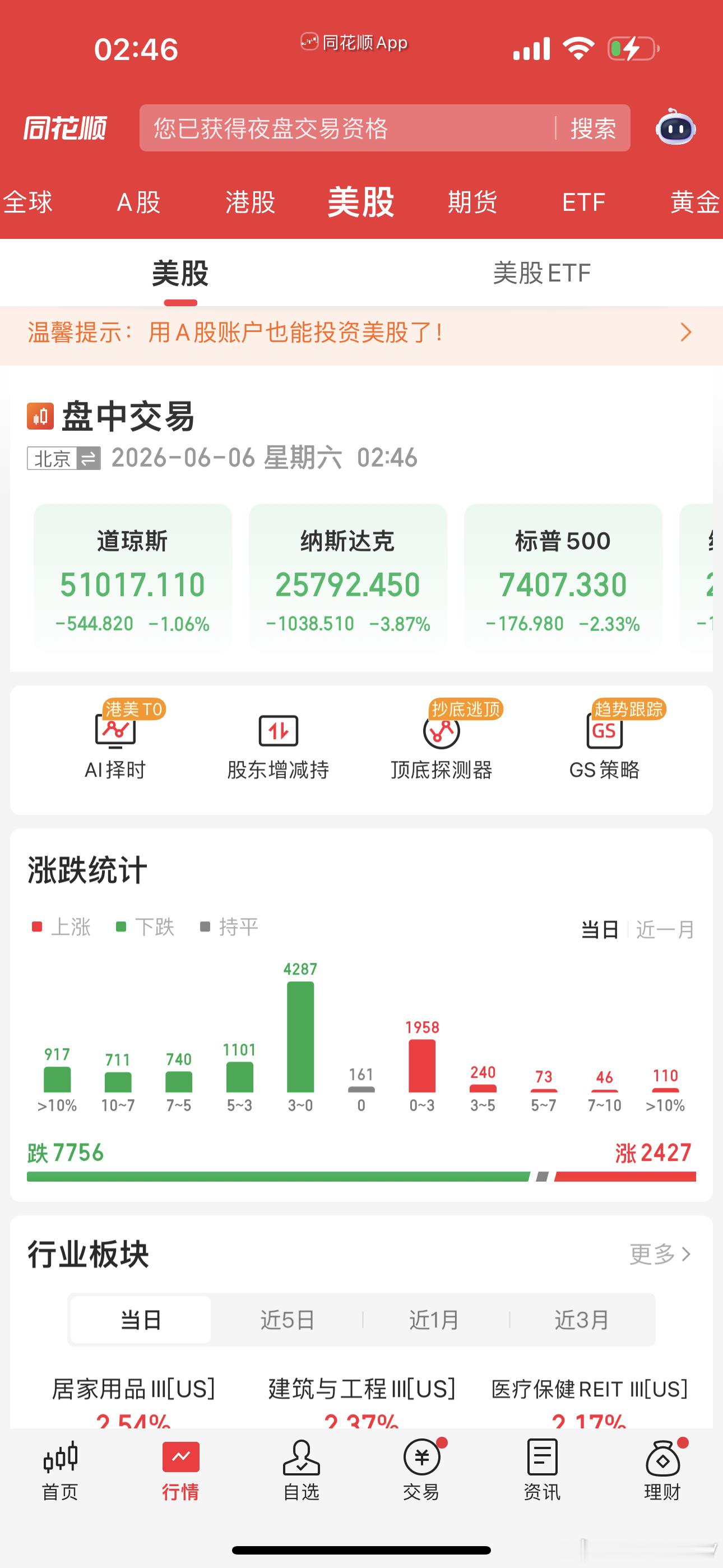Image resolution: width=723 pixels, height=1568 pixels.
Task: Go to 首页 in bottom navigation
Action: [x=61, y=1470]
